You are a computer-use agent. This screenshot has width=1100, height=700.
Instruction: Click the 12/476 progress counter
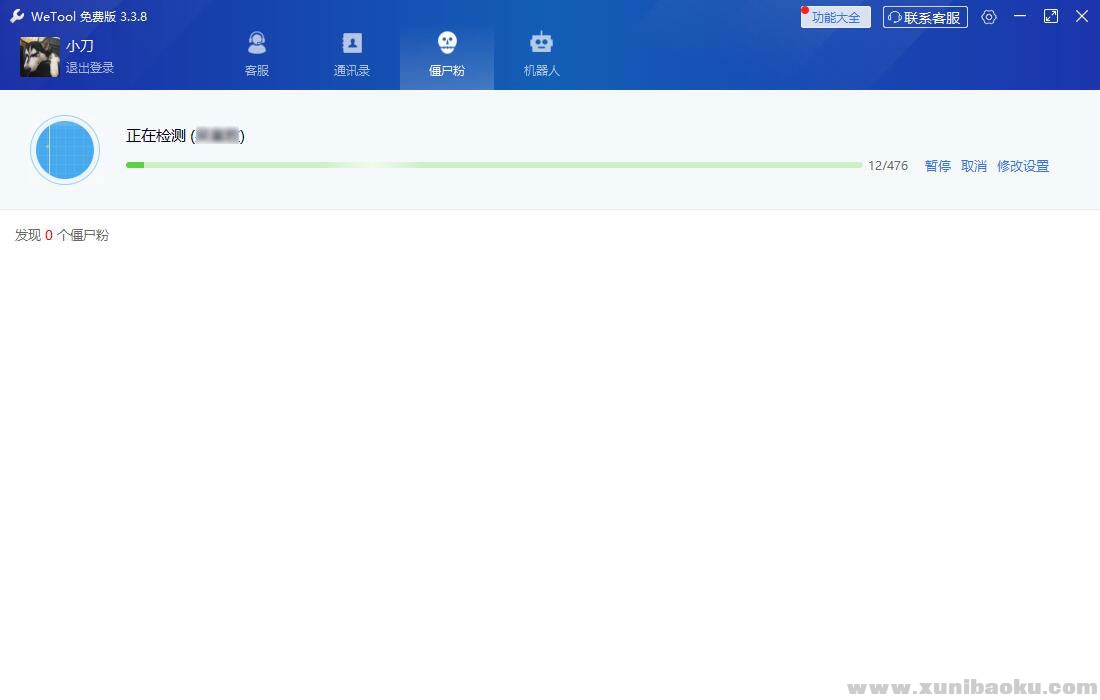(x=888, y=166)
